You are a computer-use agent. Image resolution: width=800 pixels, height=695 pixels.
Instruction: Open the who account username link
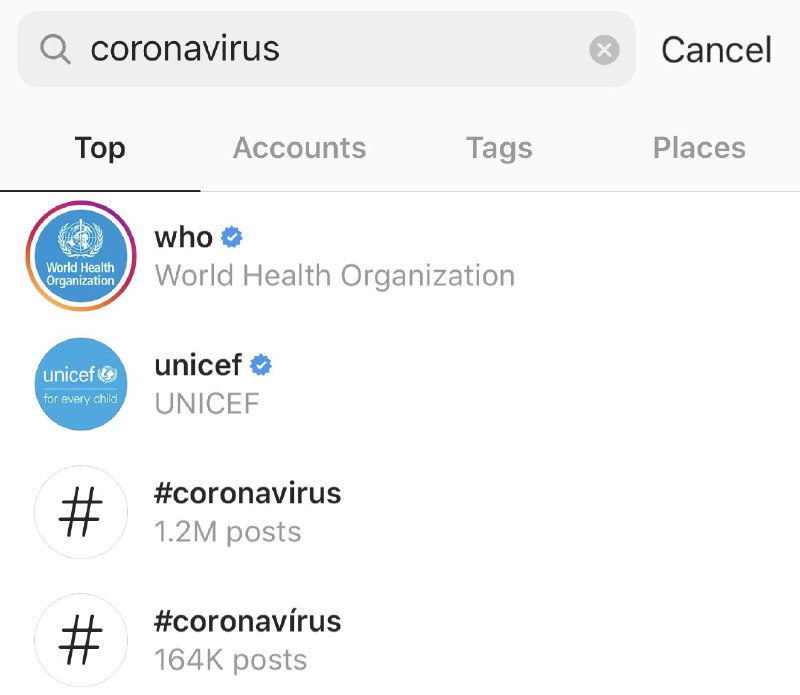(x=183, y=238)
